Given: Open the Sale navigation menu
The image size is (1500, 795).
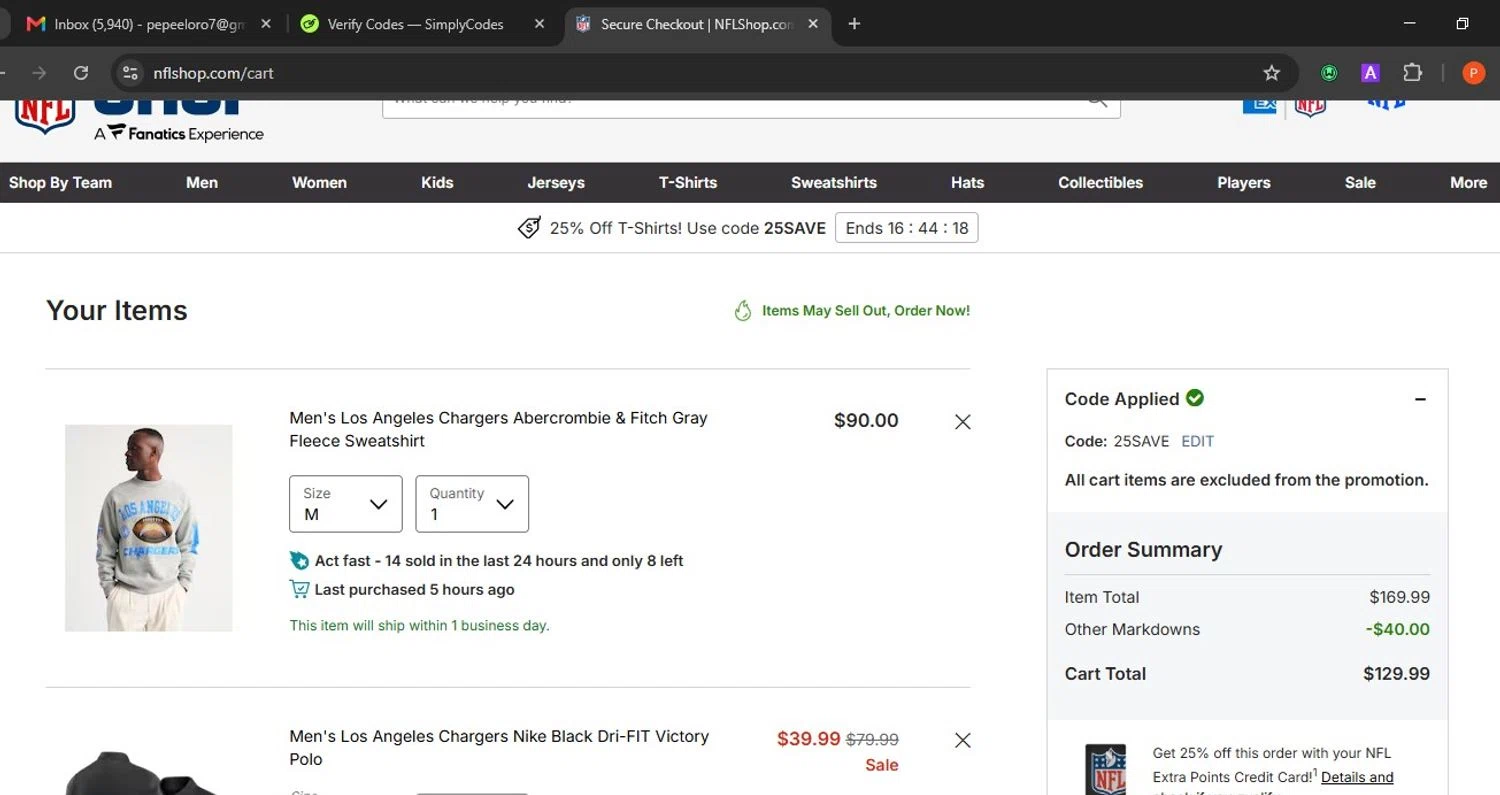Looking at the screenshot, I should click(1360, 183).
